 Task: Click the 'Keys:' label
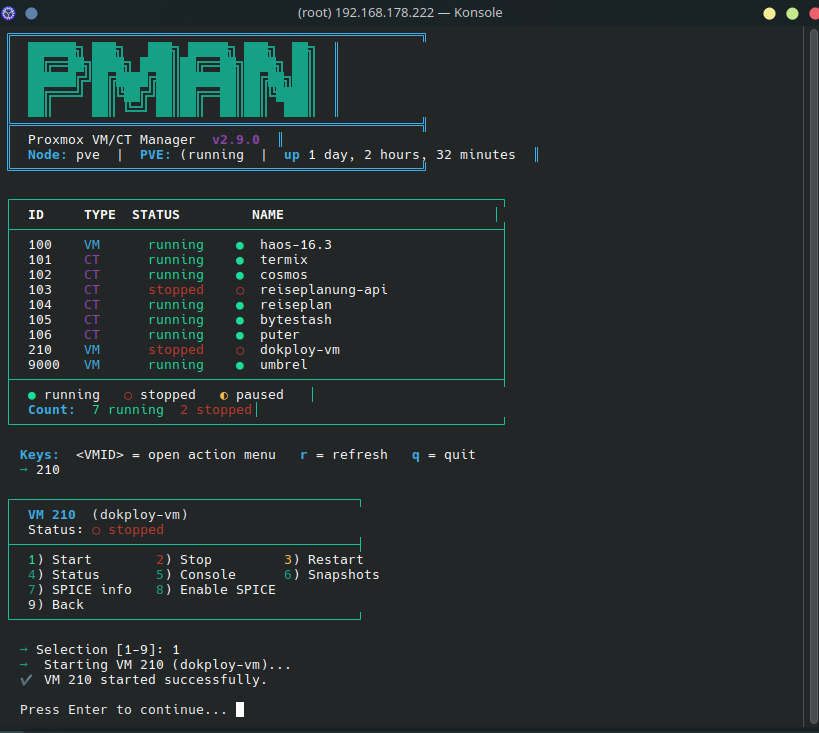40,455
